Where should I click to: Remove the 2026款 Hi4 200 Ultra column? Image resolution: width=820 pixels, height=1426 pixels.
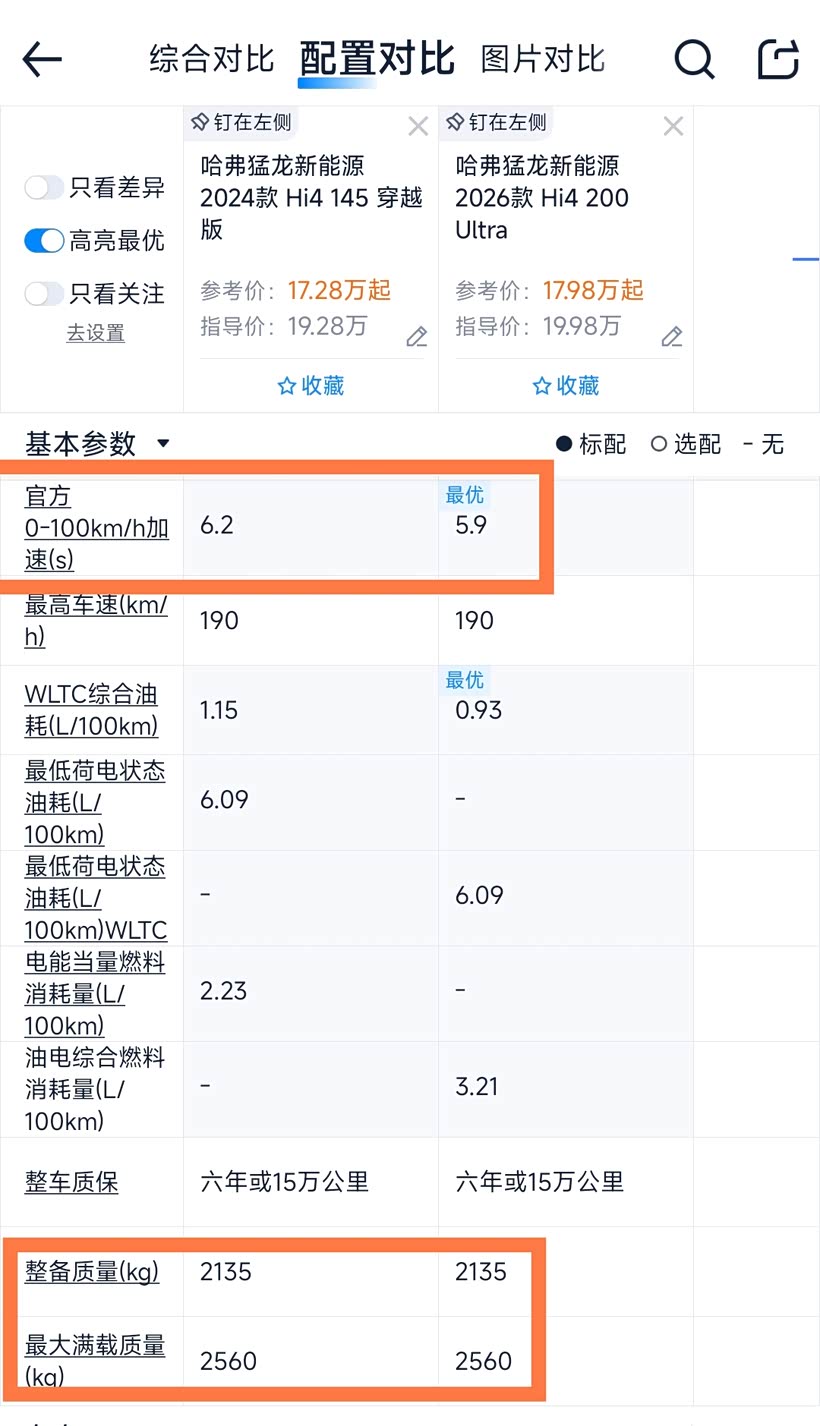pos(673,126)
